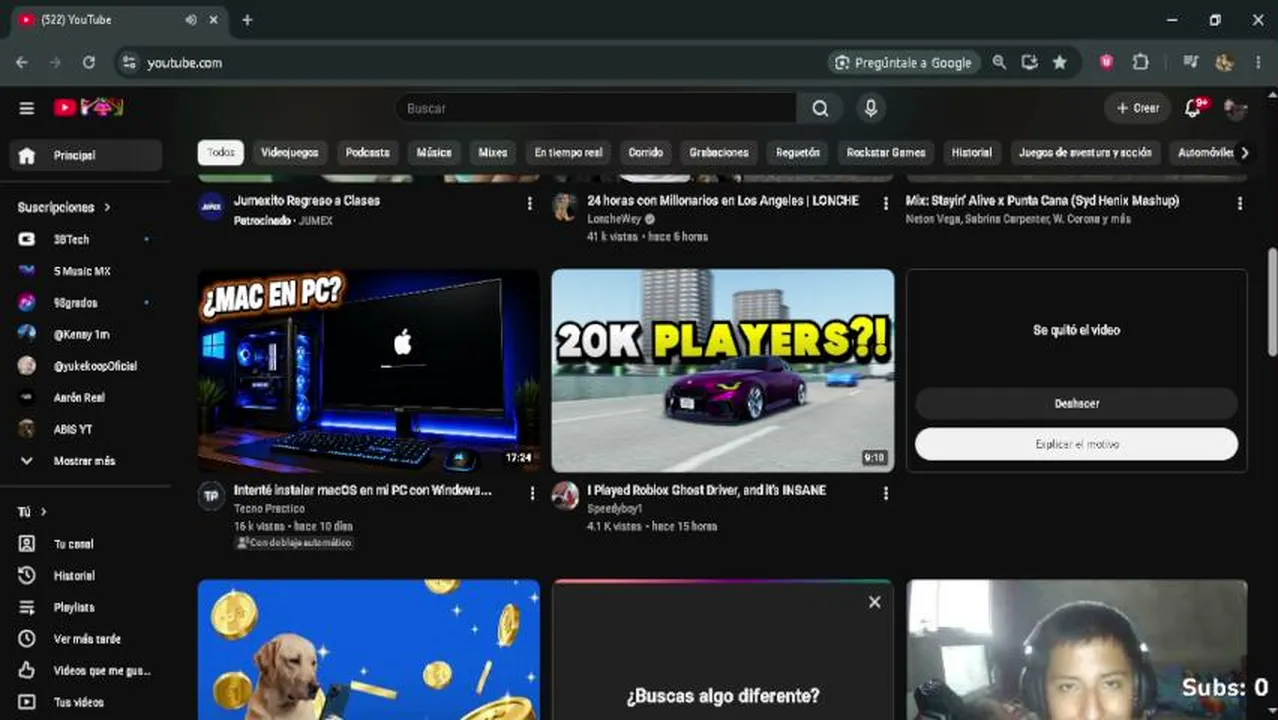Open the YouTube hamburger guide menu
The height and width of the screenshot is (720, 1278).
click(27, 108)
